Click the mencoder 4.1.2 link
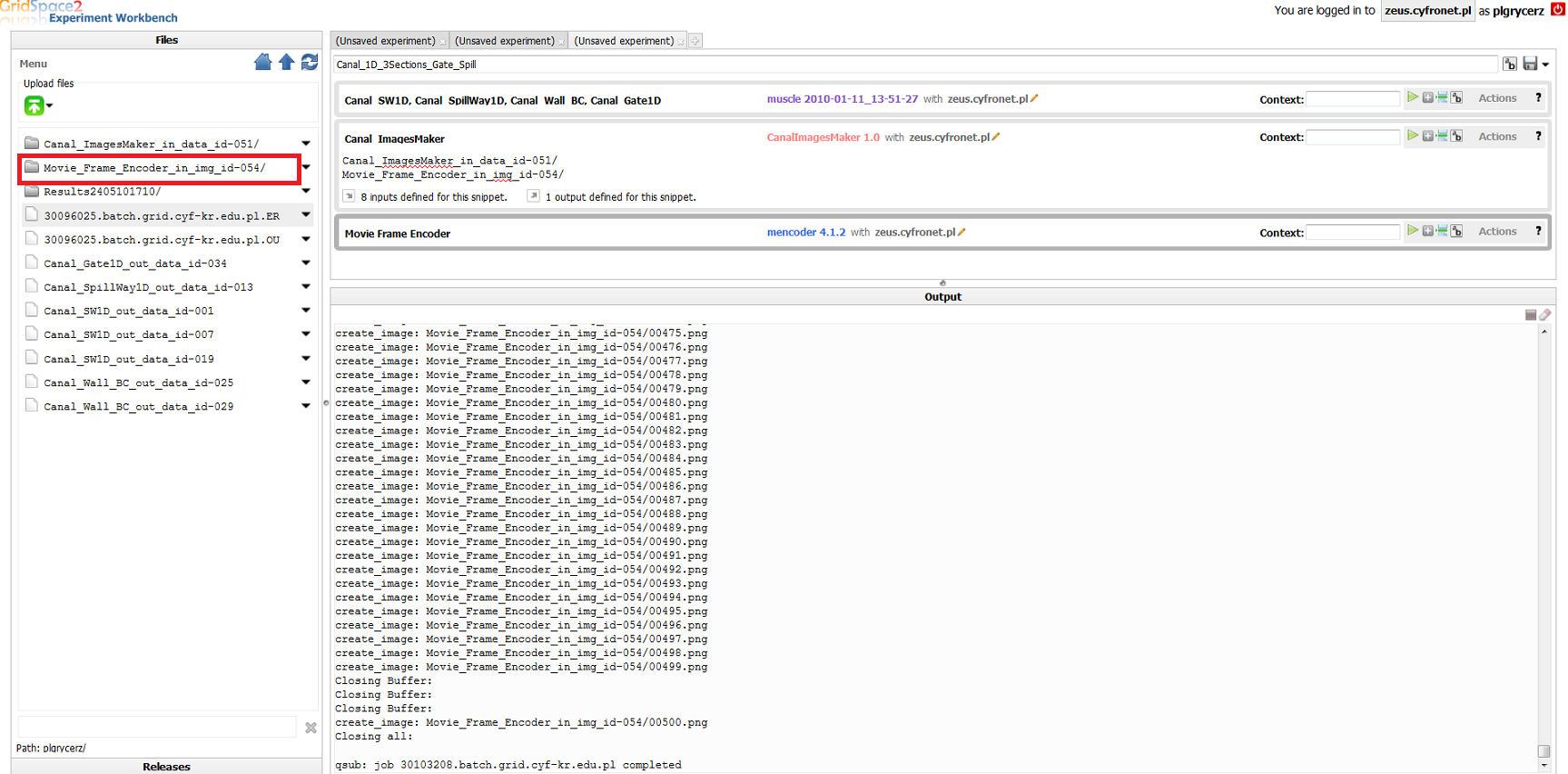The image size is (1568, 774). tap(805, 233)
